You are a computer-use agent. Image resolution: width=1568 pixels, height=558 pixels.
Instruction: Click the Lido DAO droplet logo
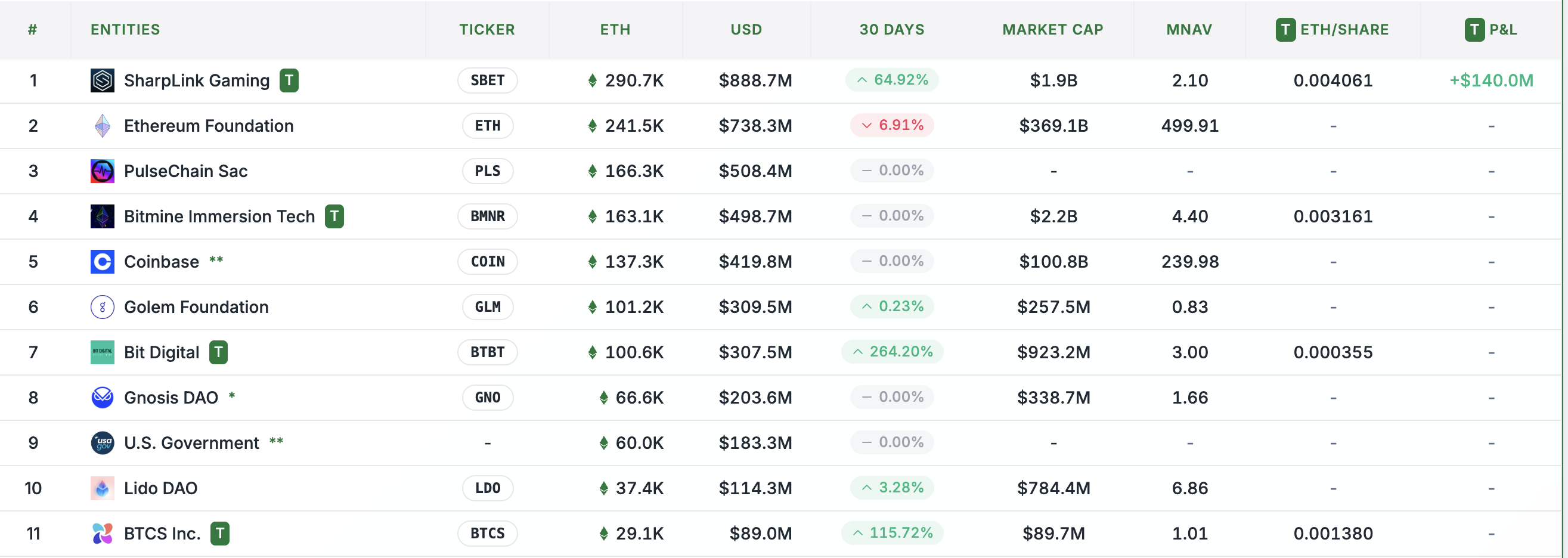(x=103, y=488)
